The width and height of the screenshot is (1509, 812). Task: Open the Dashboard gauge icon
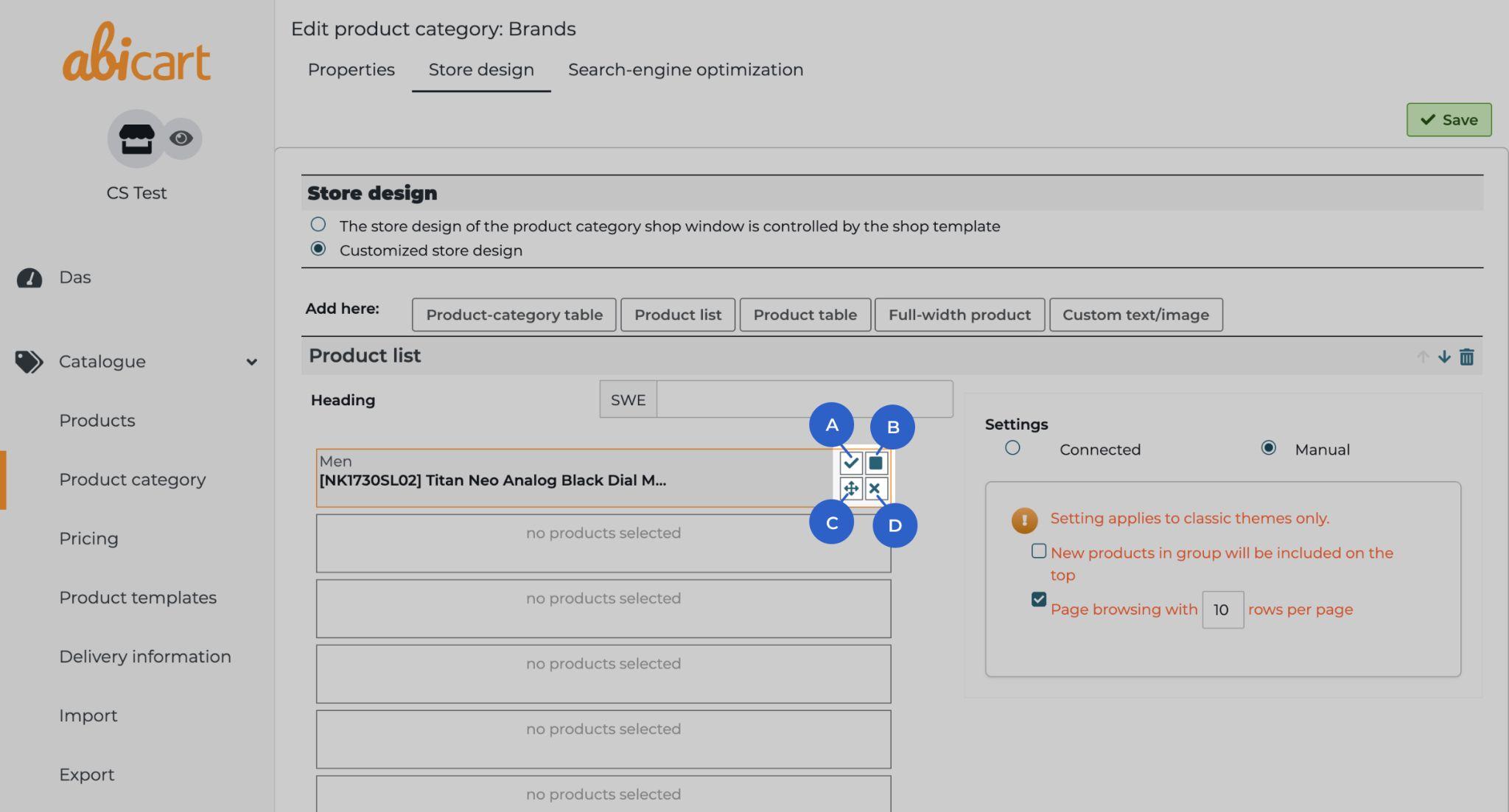[x=29, y=278]
